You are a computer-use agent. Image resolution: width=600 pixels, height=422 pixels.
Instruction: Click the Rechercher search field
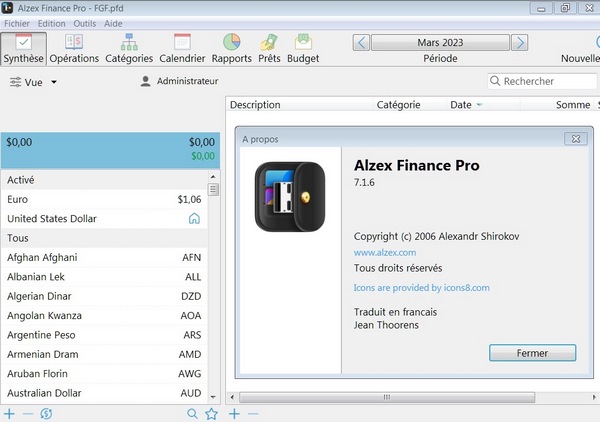pyautogui.click(x=542, y=81)
